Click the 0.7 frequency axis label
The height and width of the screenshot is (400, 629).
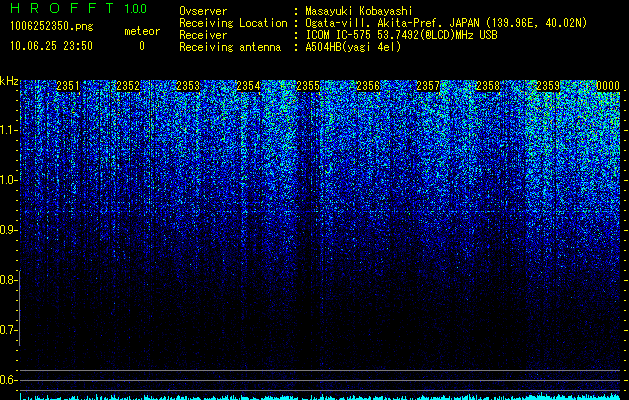pos(8,330)
